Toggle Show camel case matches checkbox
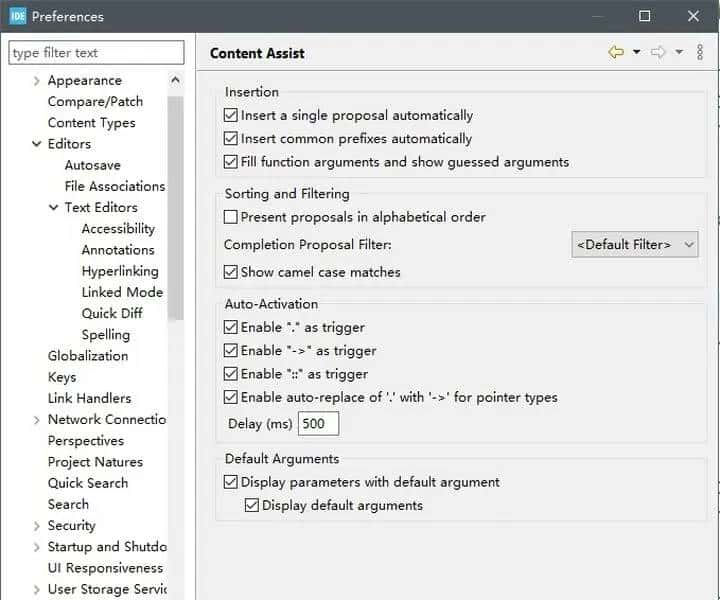Image resolution: width=720 pixels, height=600 pixels. pyautogui.click(x=231, y=272)
